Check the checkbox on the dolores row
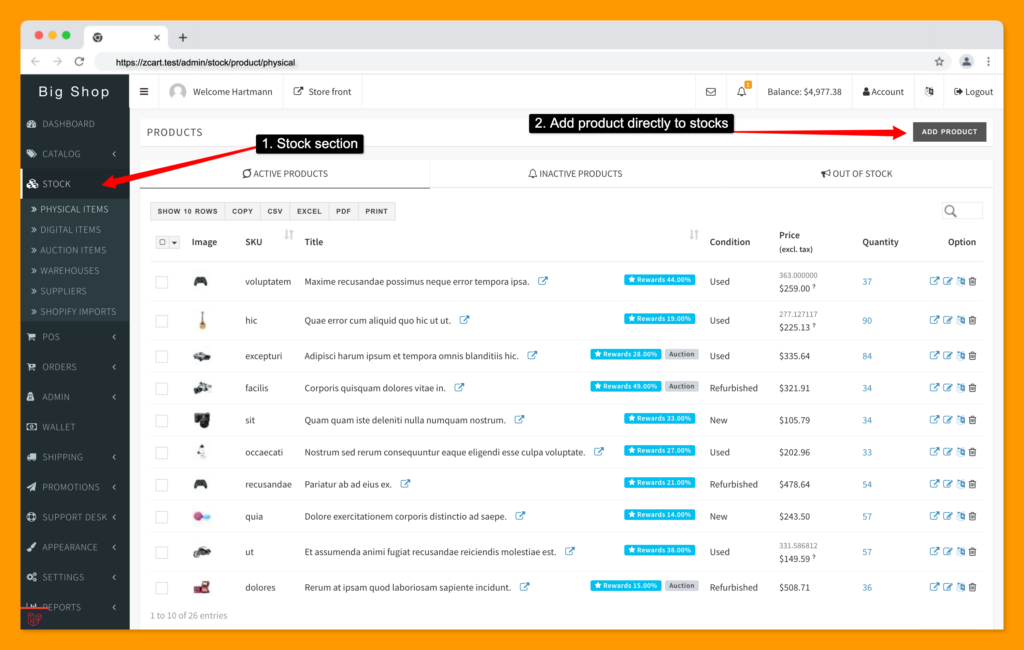The height and width of the screenshot is (650, 1024). (x=160, y=587)
